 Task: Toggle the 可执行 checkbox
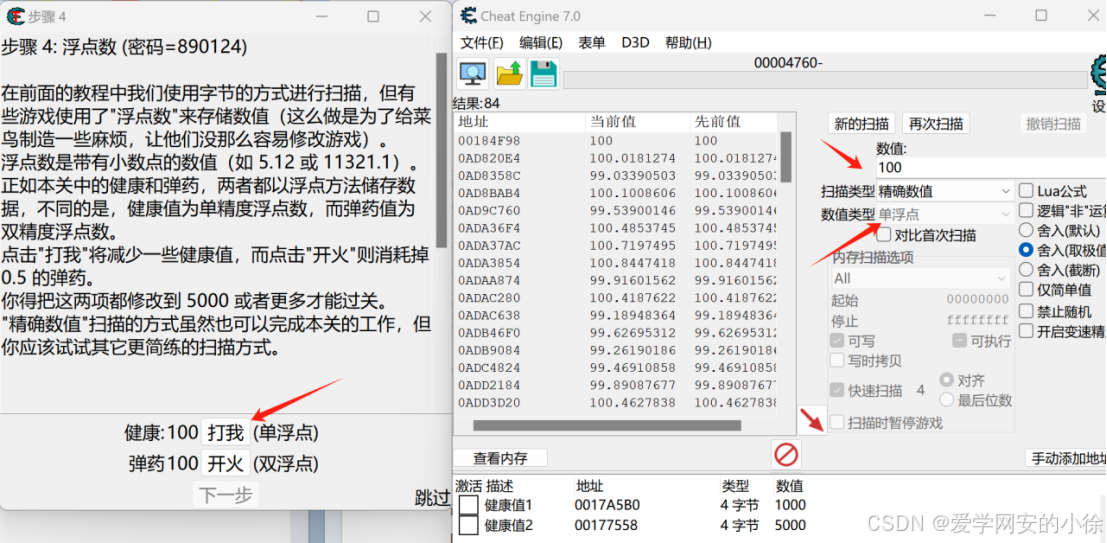tap(959, 341)
